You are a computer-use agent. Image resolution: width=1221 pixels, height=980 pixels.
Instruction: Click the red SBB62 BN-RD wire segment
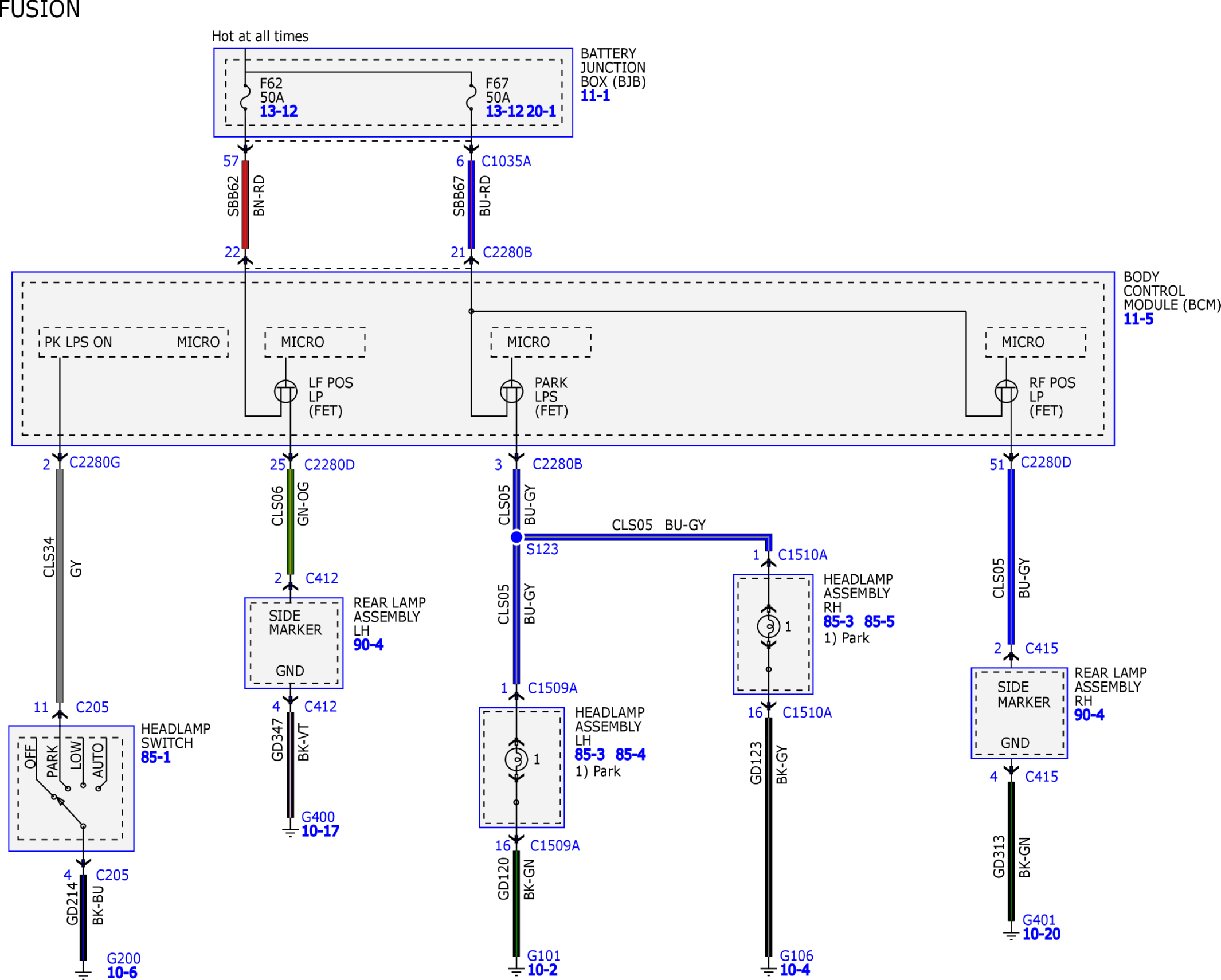(245, 205)
